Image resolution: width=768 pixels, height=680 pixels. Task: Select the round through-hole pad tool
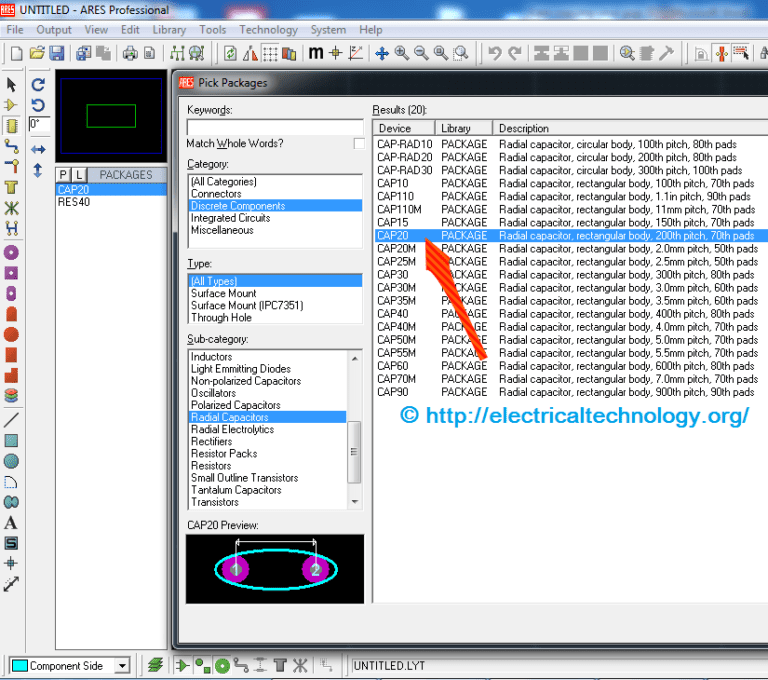[x=12, y=252]
